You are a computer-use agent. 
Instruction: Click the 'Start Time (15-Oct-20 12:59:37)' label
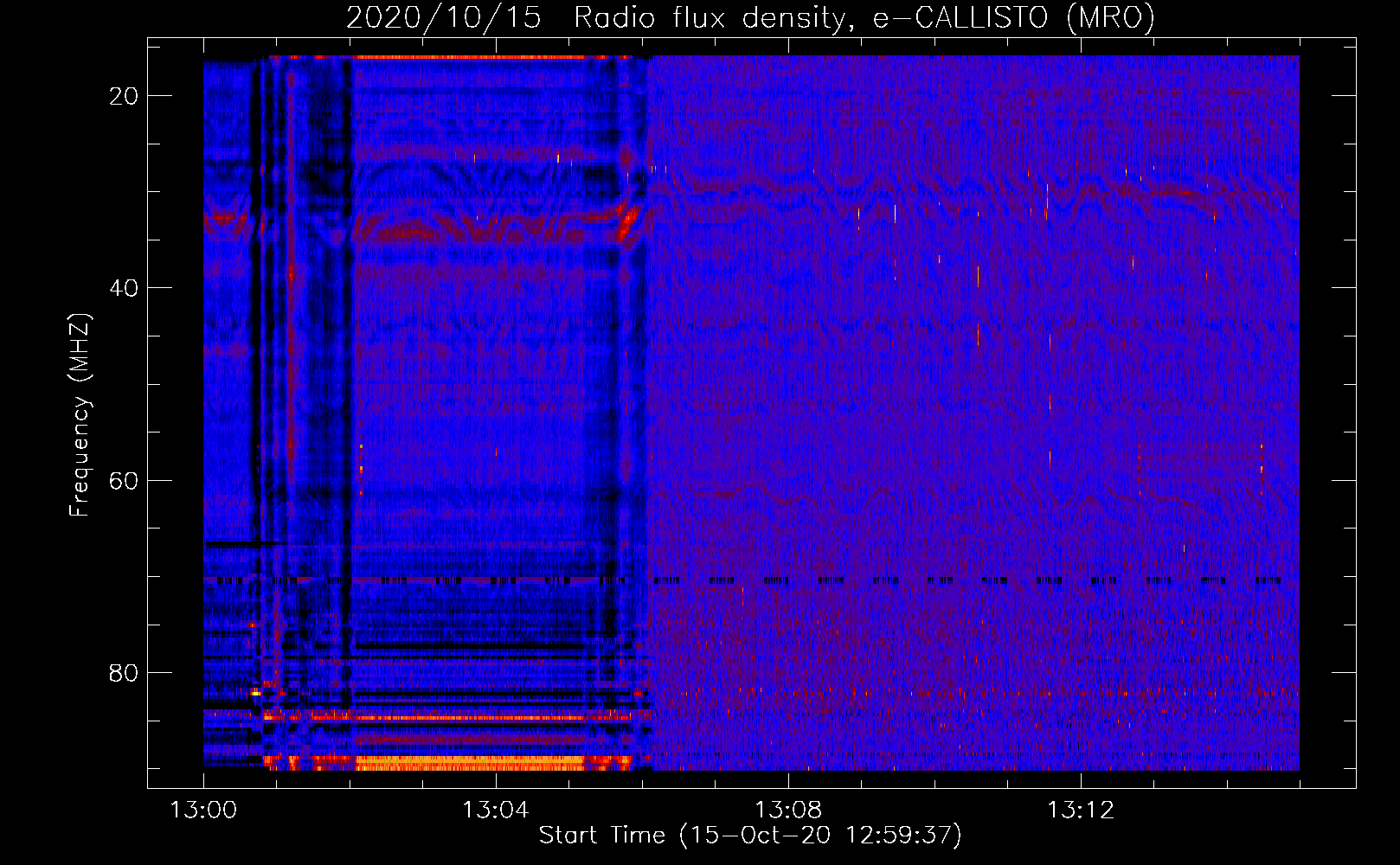click(x=750, y=836)
